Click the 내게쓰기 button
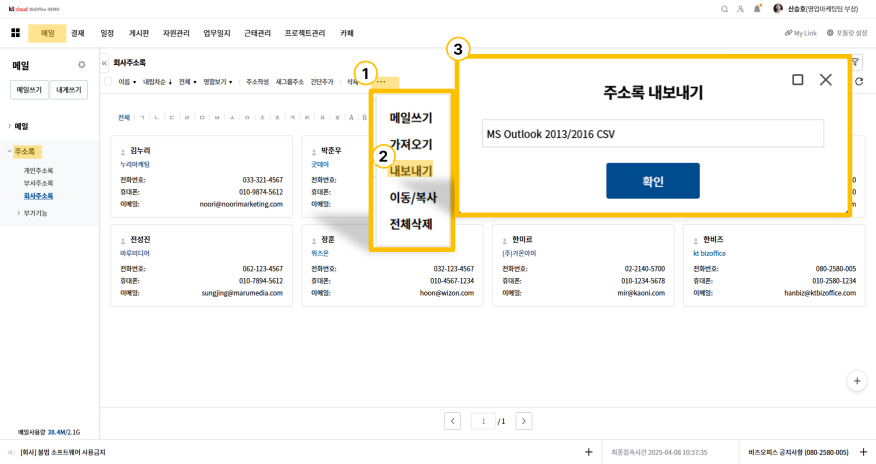 (x=69, y=90)
